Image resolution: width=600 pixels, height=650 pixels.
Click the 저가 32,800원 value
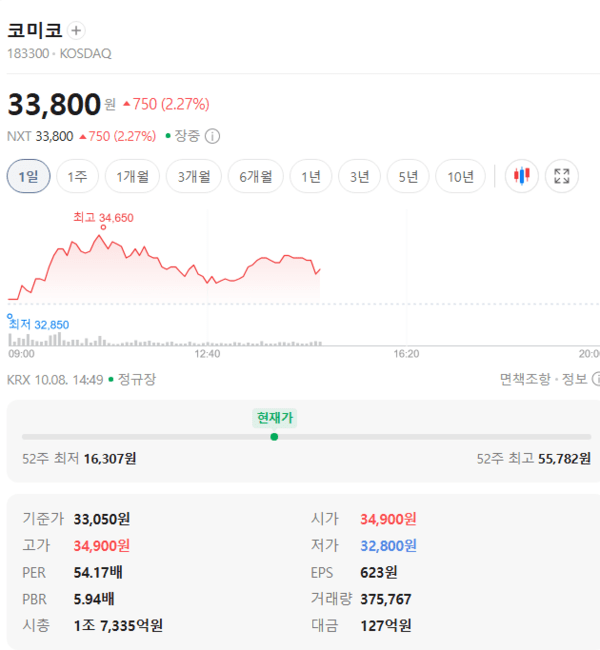[x=388, y=546]
